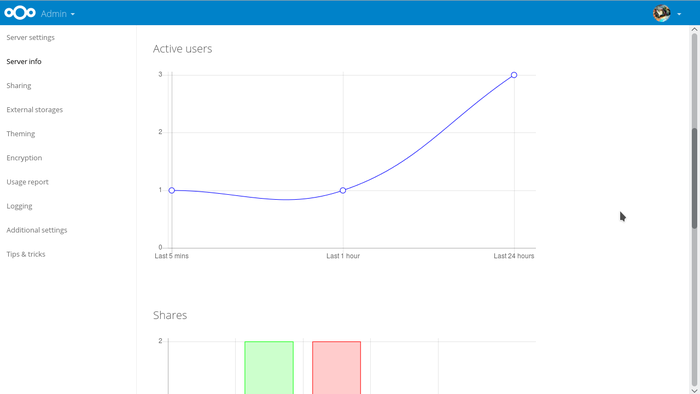
Task: Click the scrollbar up arrow
Action: coord(694,29)
